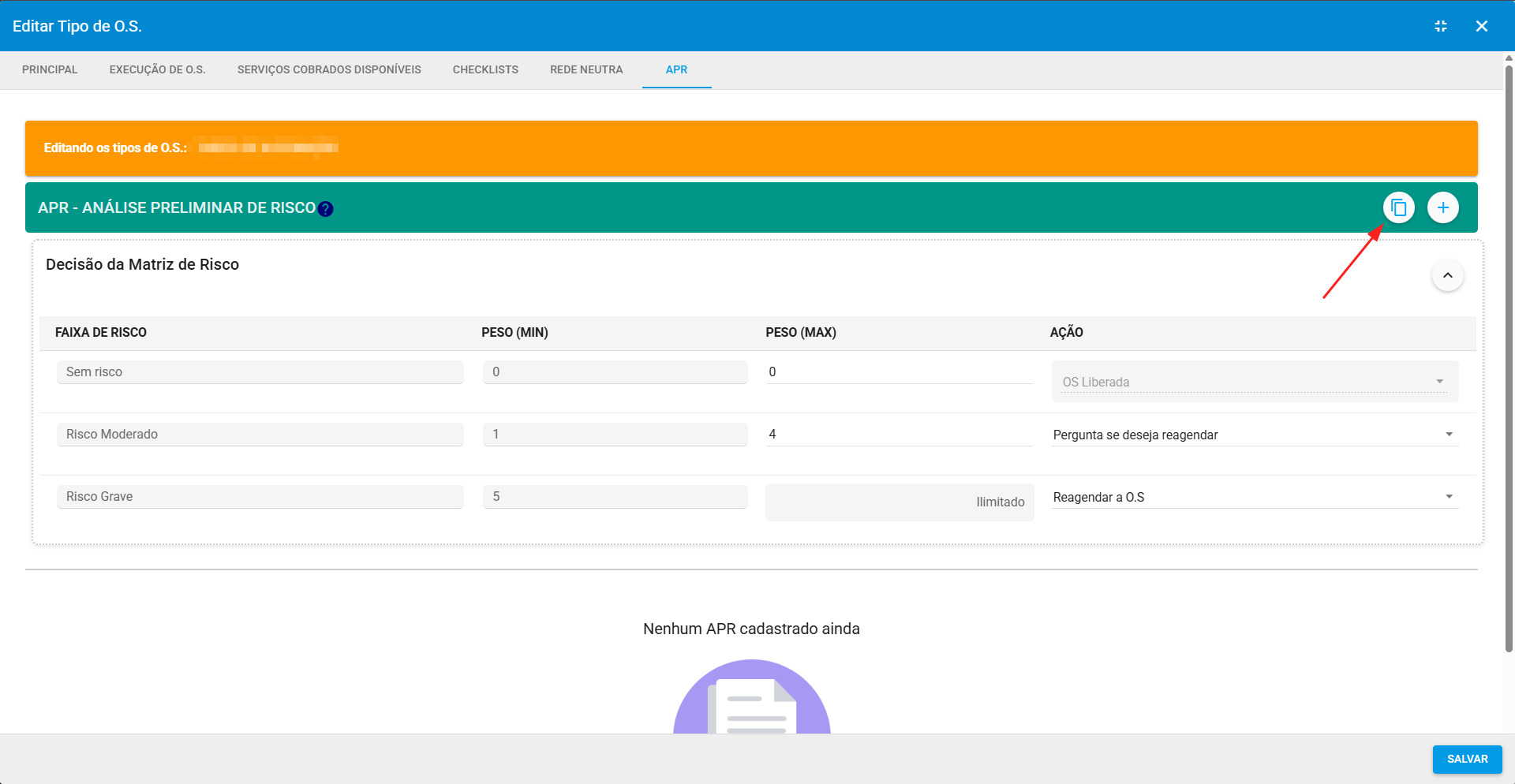Image resolution: width=1515 pixels, height=784 pixels.
Task: Click the Ilimitado max weight field
Action: (x=899, y=502)
